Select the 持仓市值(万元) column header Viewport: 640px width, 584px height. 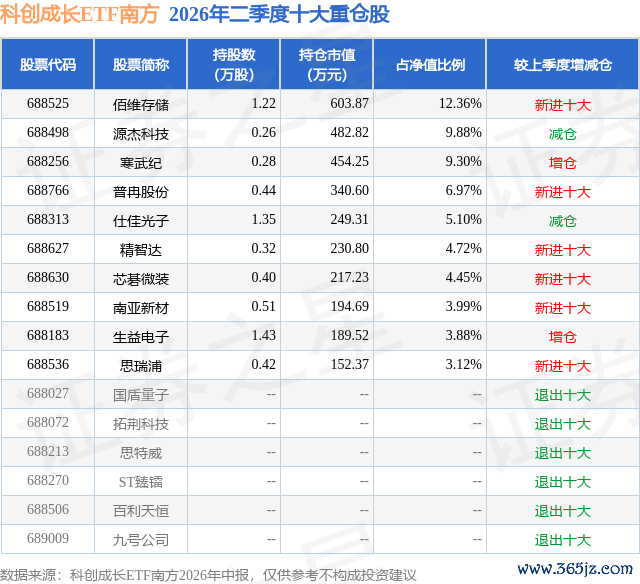click(x=327, y=64)
